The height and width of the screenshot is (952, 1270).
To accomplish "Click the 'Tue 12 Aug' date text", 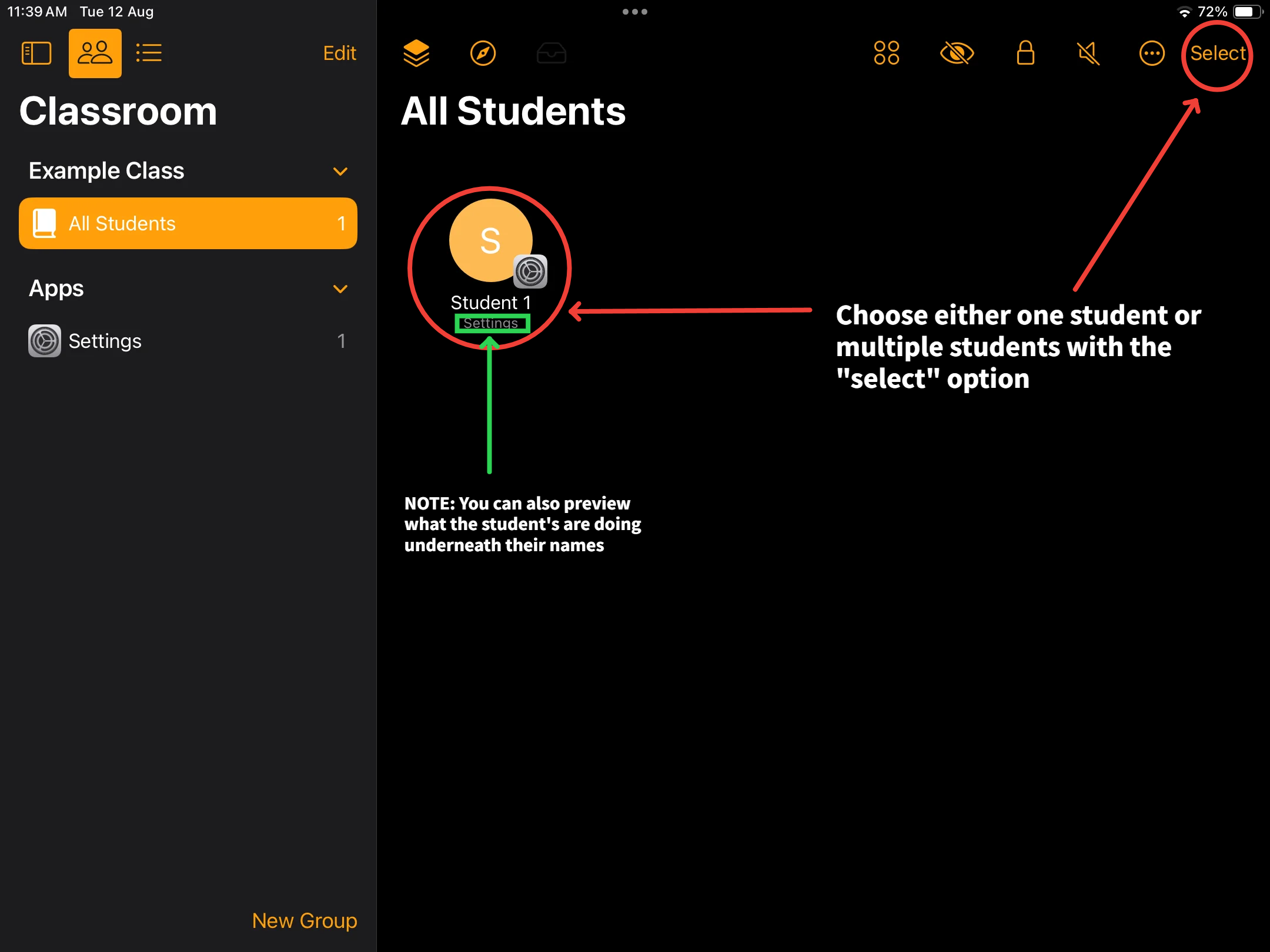I will coord(116,12).
